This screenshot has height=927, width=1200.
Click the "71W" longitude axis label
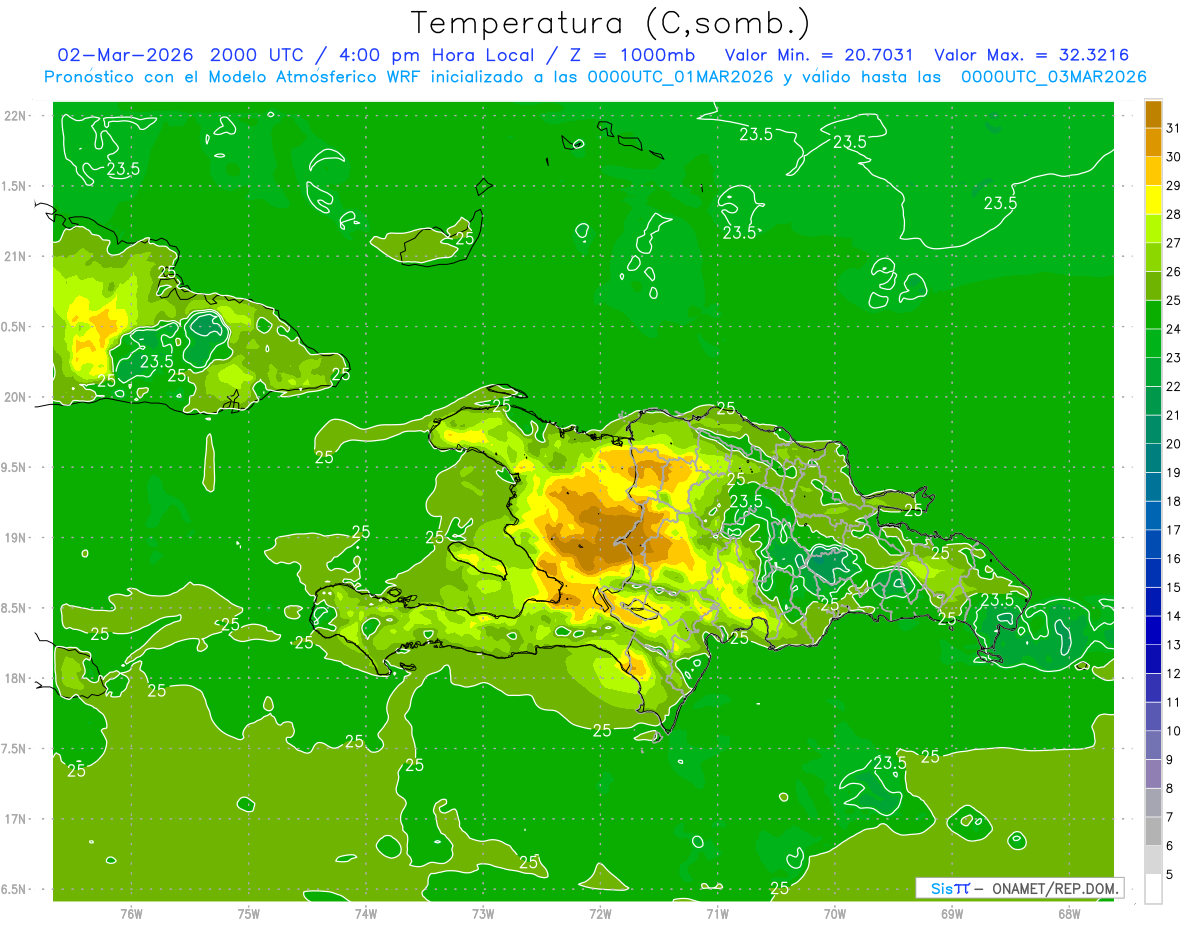click(717, 913)
